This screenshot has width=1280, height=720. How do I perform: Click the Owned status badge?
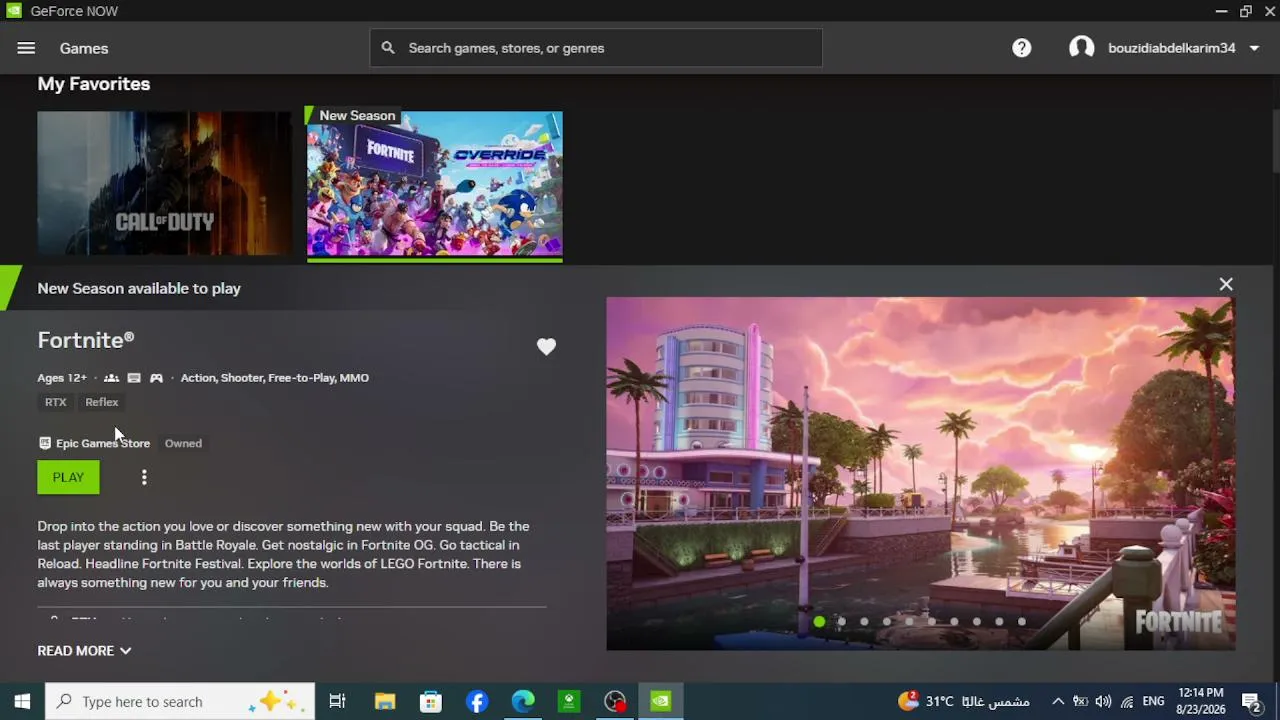183,443
